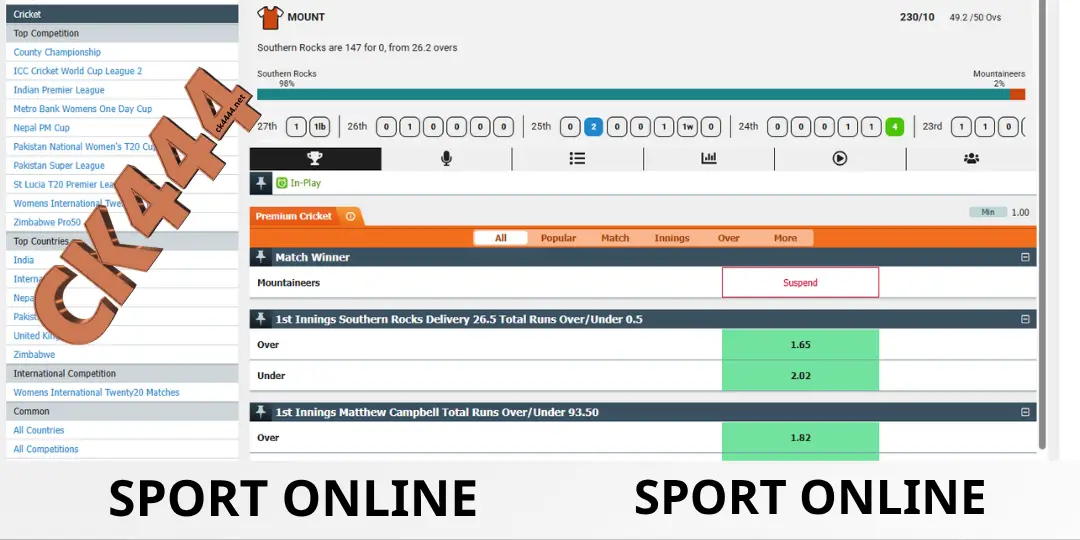The height and width of the screenshot is (540, 1080).
Task: Click the win probability bar
Action: coord(641,94)
